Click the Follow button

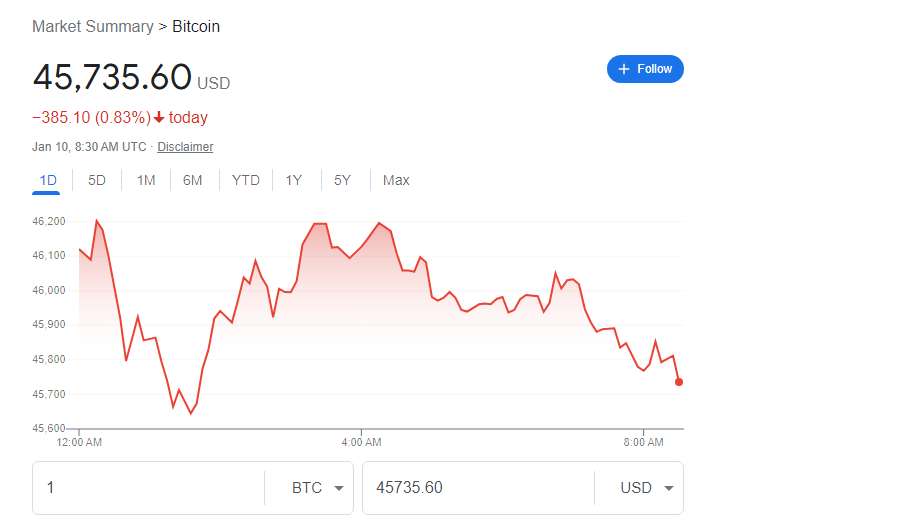click(645, 69)
